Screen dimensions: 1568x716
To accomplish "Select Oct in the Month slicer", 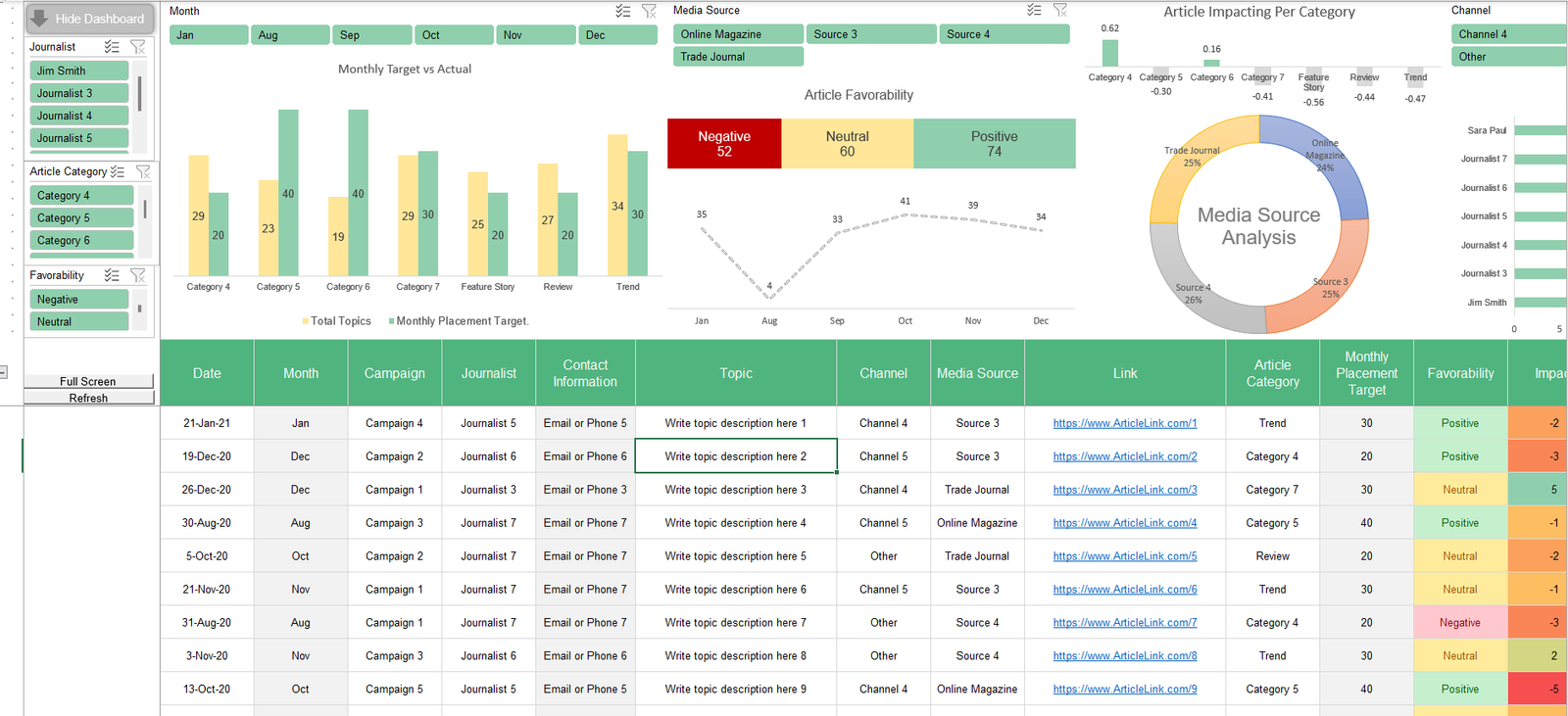I will coord(454,35).
